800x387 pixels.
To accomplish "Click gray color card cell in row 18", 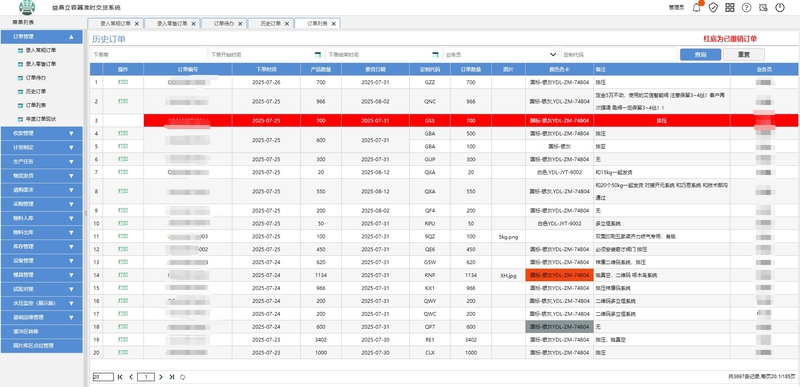I will click(560, 327).
